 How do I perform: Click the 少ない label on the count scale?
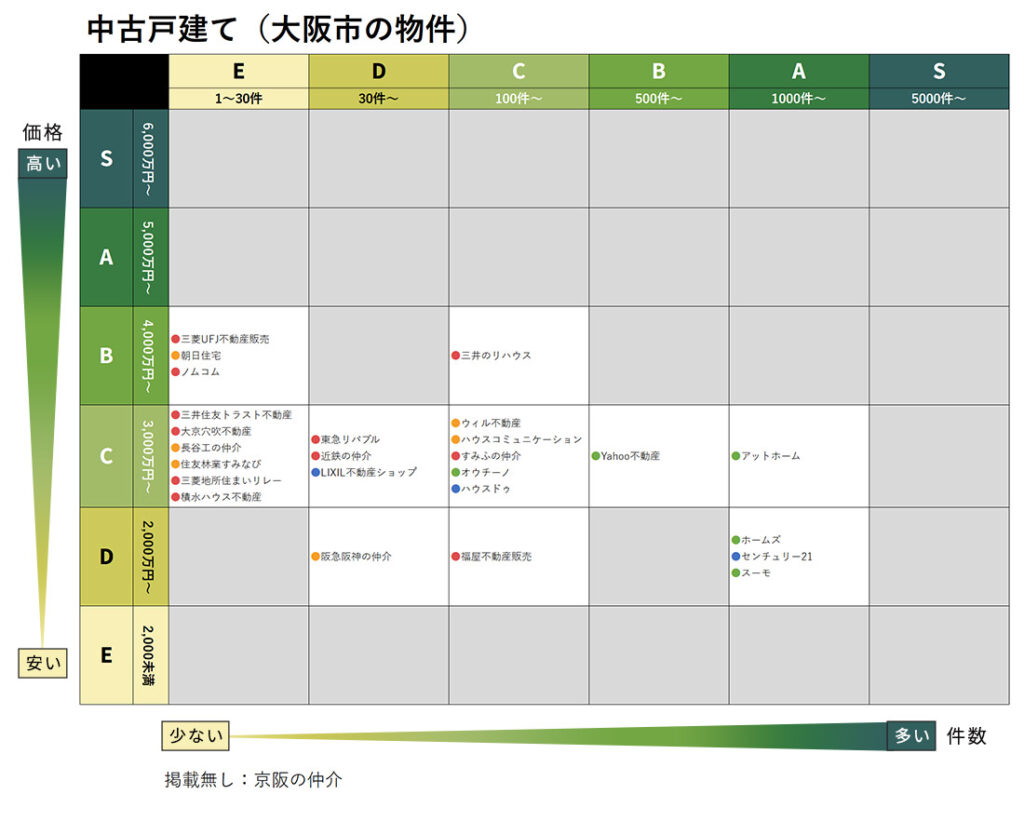194,736
